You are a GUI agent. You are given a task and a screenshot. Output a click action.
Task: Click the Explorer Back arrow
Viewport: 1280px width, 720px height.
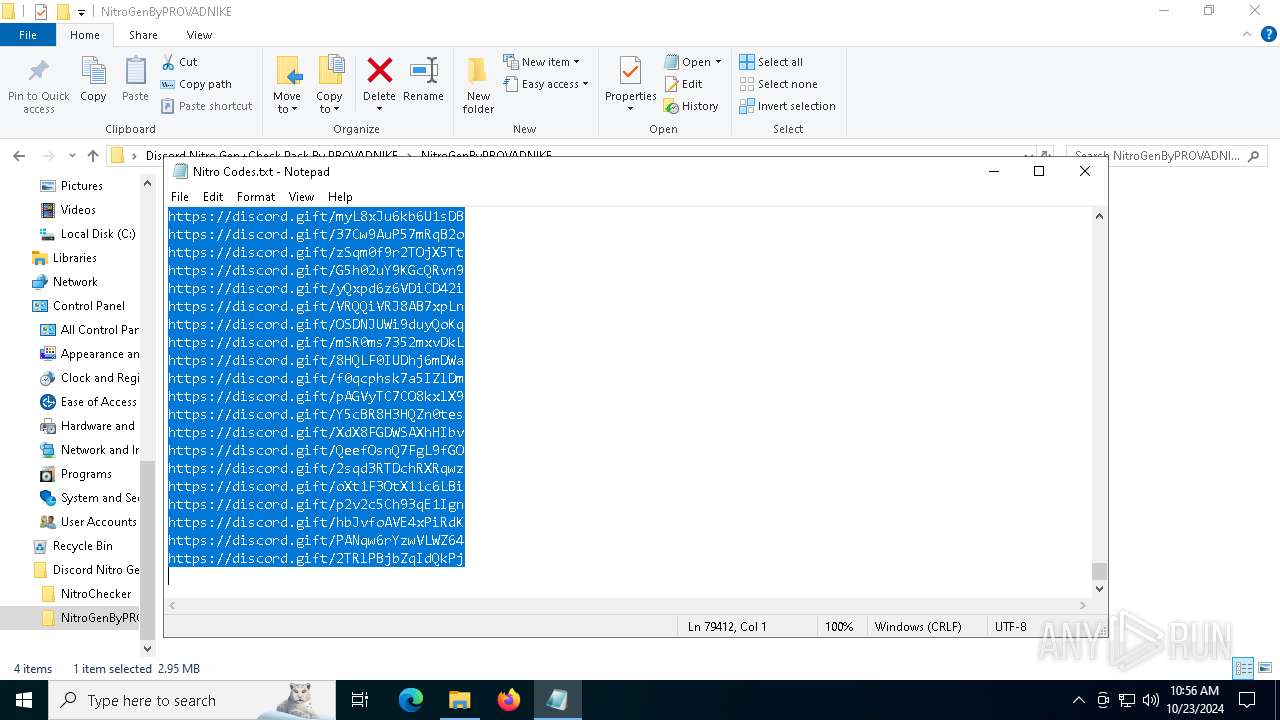pos(19,156)
